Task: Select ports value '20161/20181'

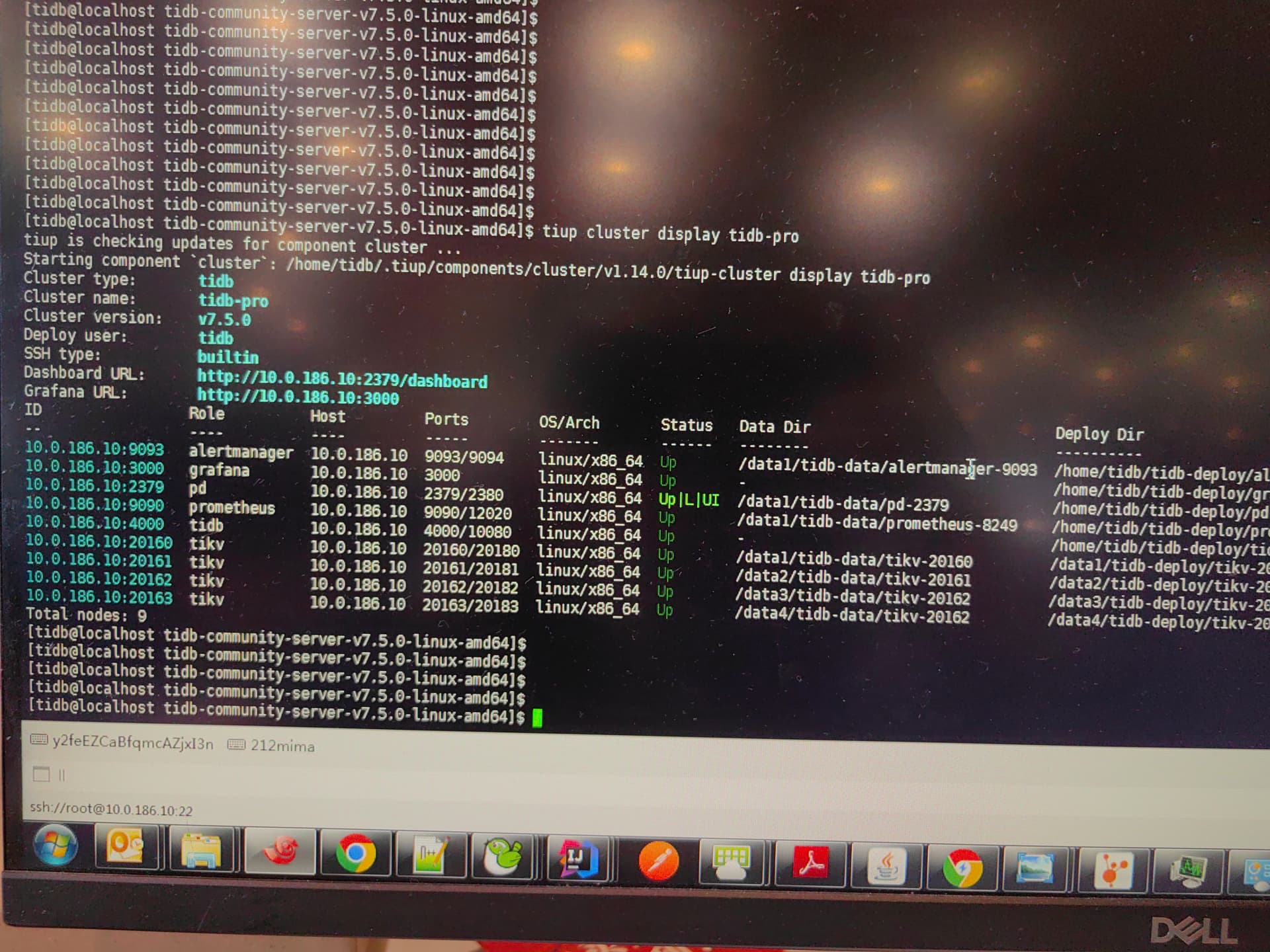Action: (470, 569)
